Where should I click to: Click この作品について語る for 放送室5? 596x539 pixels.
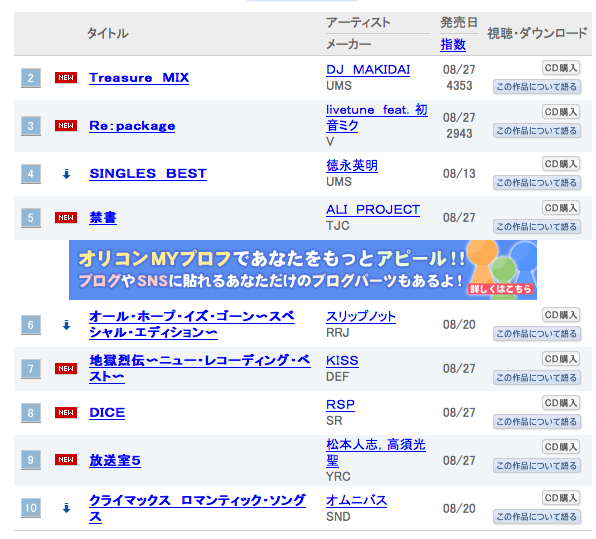coord(537,466)
